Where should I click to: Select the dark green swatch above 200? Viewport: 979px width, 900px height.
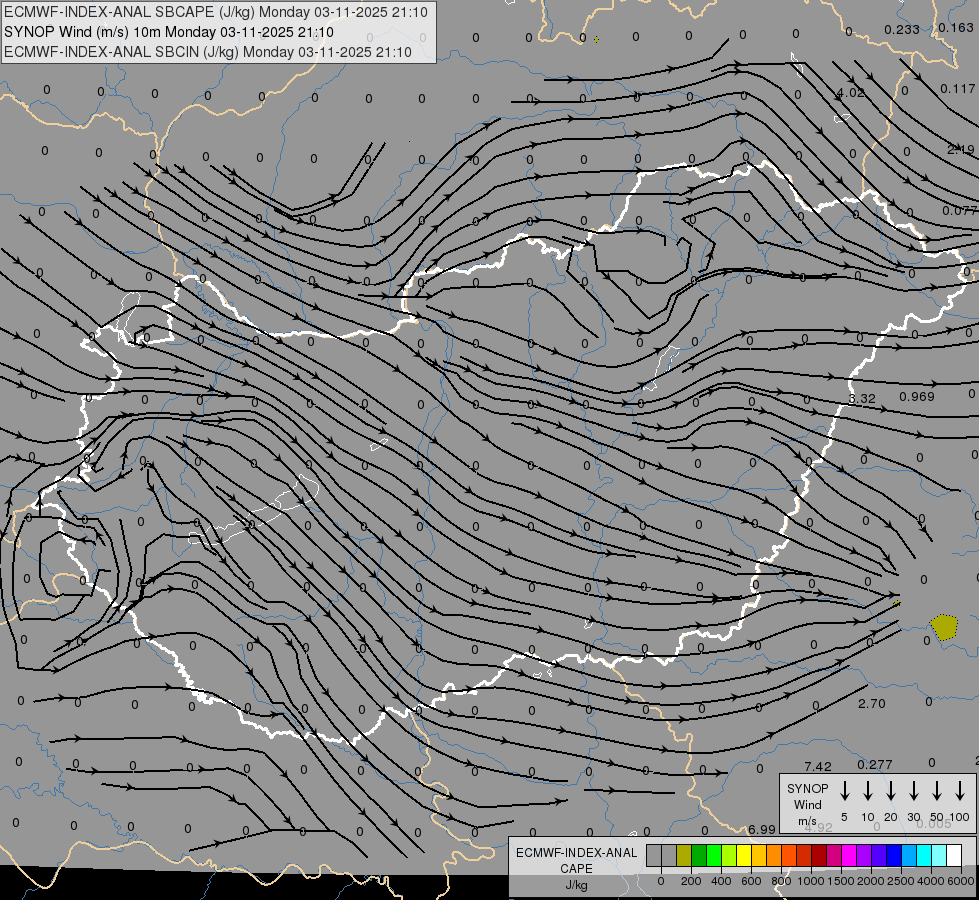[699, 855]
